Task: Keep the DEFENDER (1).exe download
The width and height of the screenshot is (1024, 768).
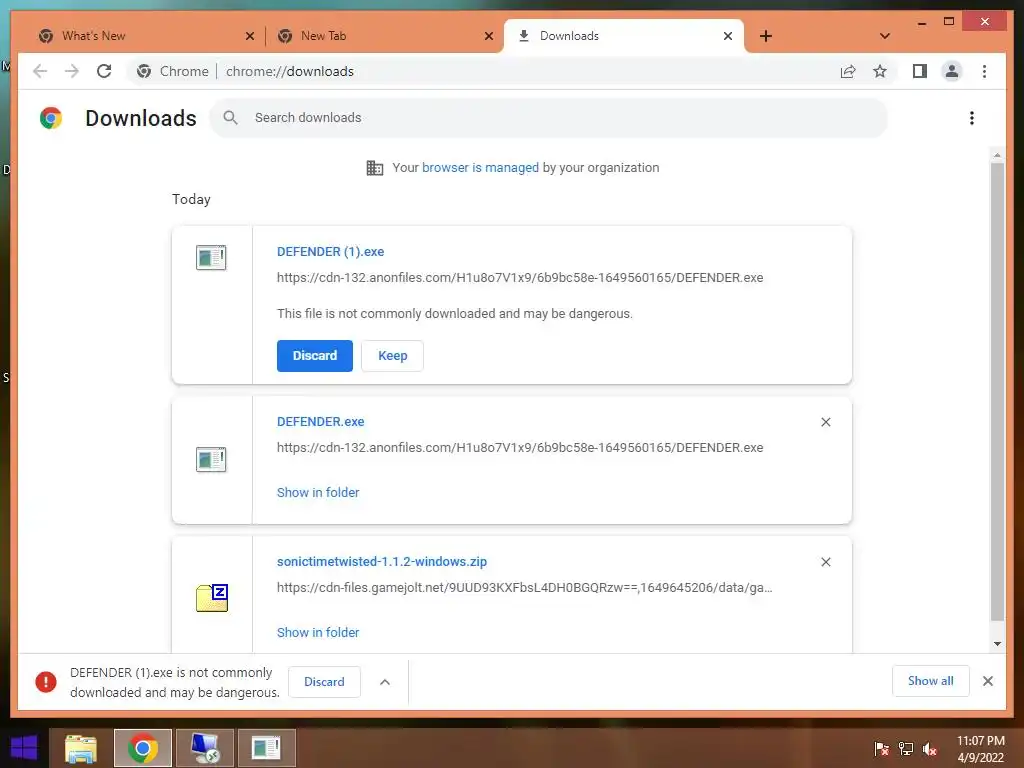Action: click(392, 356)
